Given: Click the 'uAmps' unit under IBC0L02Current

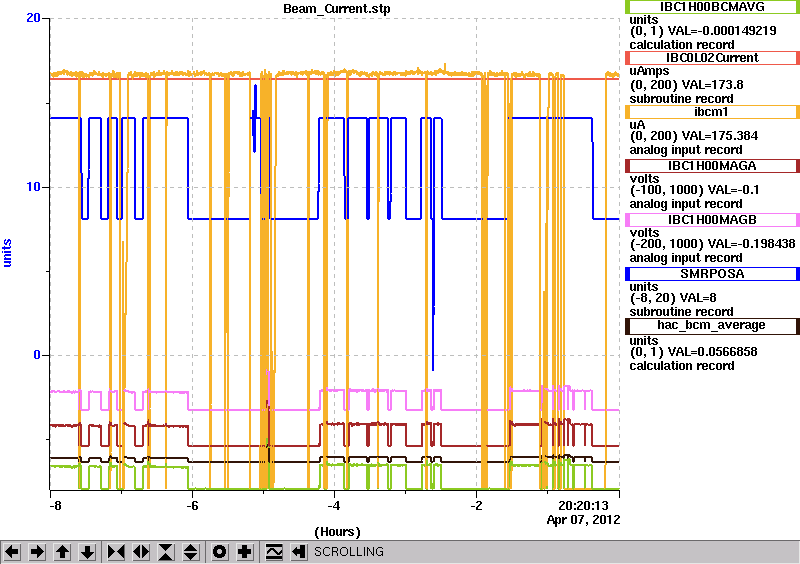Looking at the screenshot, I should click(x=649, y=71).
